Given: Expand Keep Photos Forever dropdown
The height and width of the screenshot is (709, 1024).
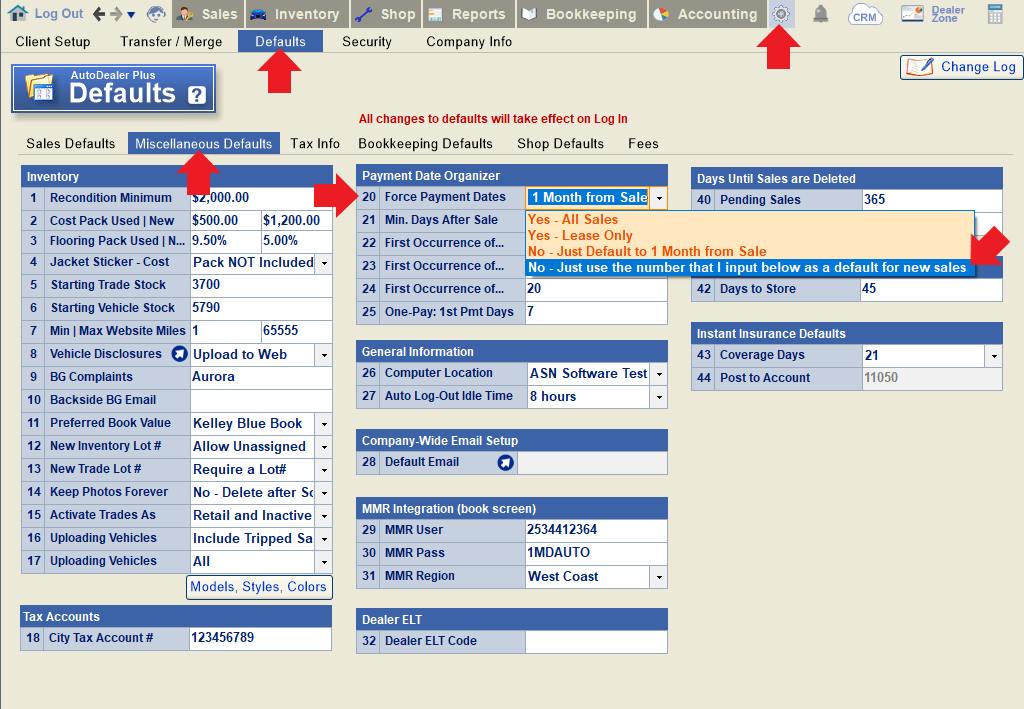Looking at the screenshot, I should click(x=324, y=493).
